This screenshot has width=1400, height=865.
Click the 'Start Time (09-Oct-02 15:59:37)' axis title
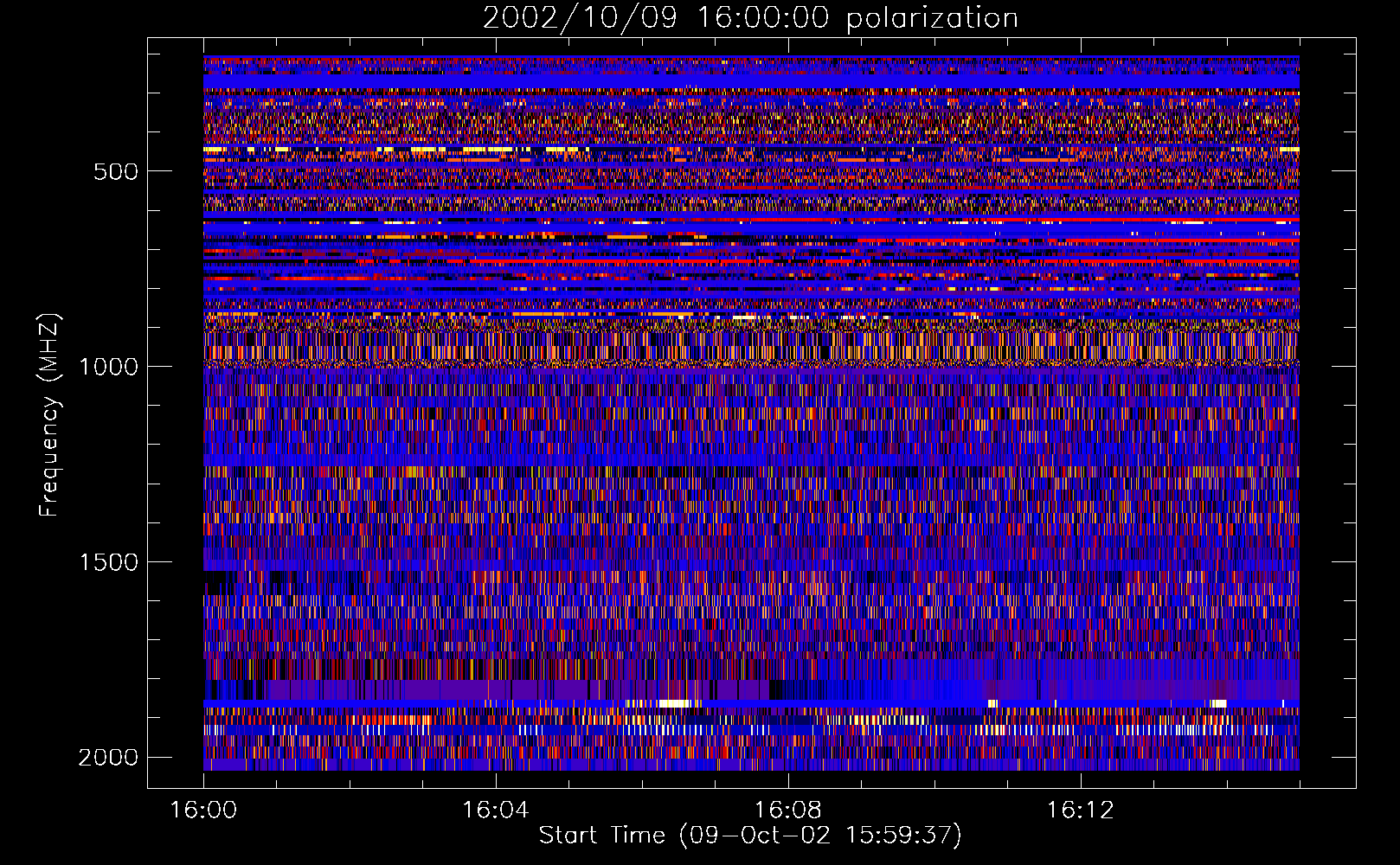(750, 836)
